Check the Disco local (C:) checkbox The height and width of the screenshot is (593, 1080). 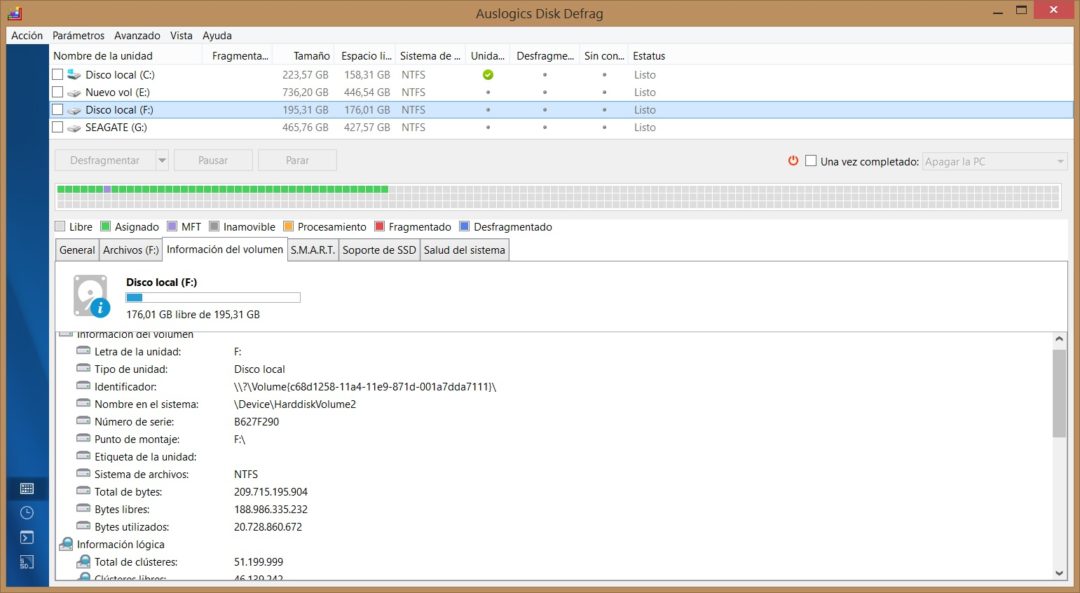pyautogui.click(x=58, y=75)
